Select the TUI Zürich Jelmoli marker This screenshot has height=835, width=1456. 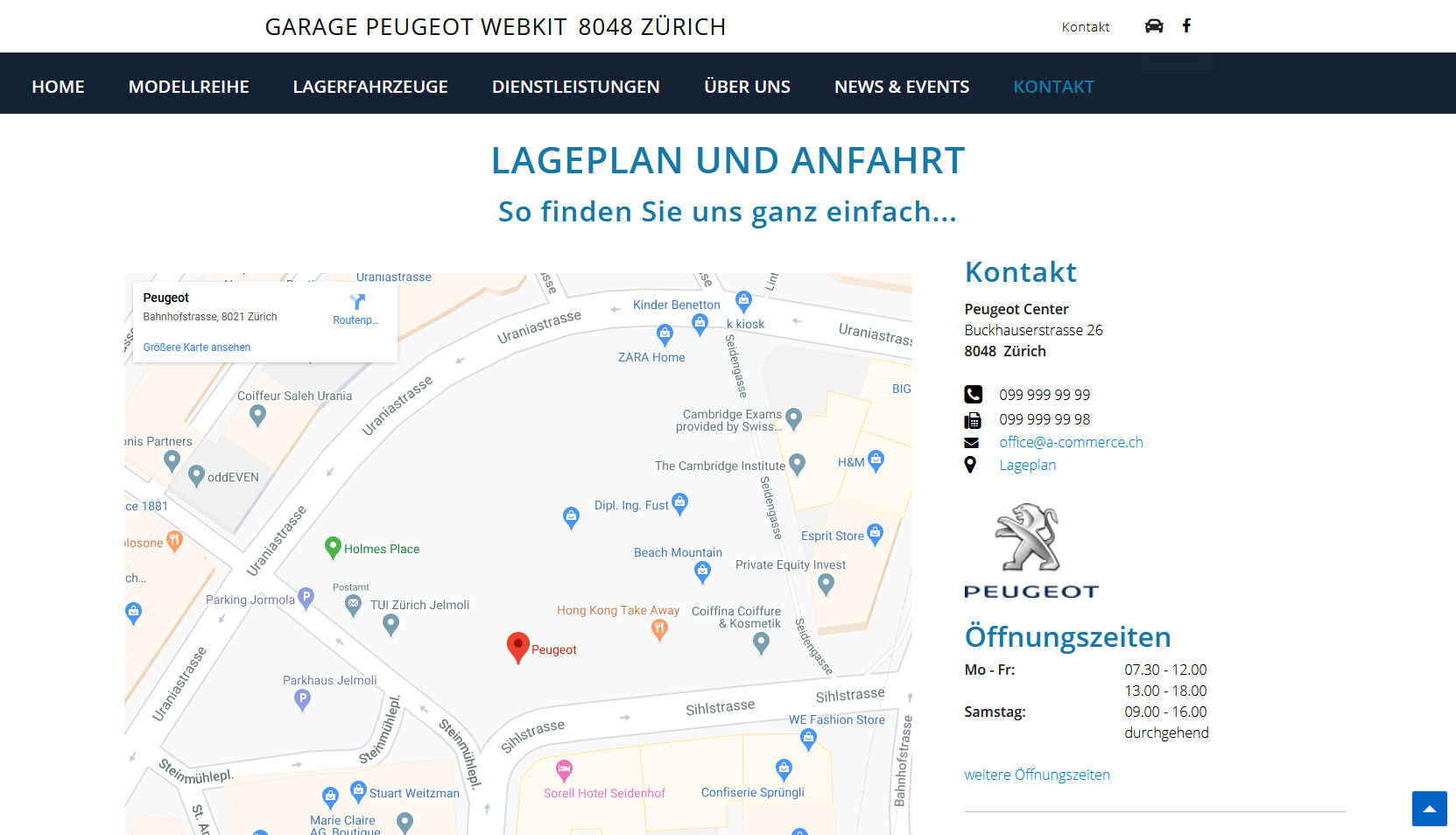[391, 624]
